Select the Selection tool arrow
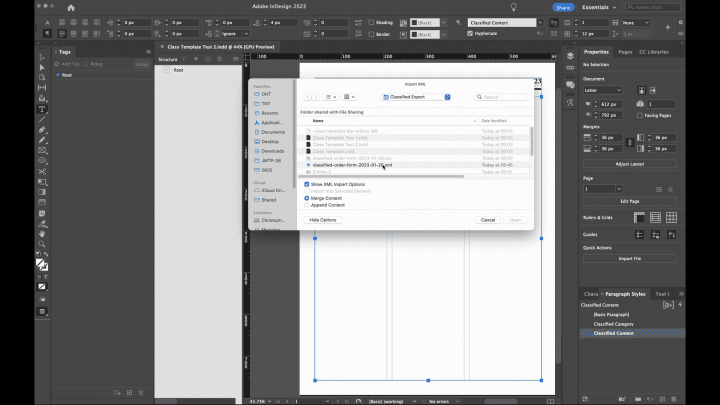720x405 pixels. click(42, 57)
